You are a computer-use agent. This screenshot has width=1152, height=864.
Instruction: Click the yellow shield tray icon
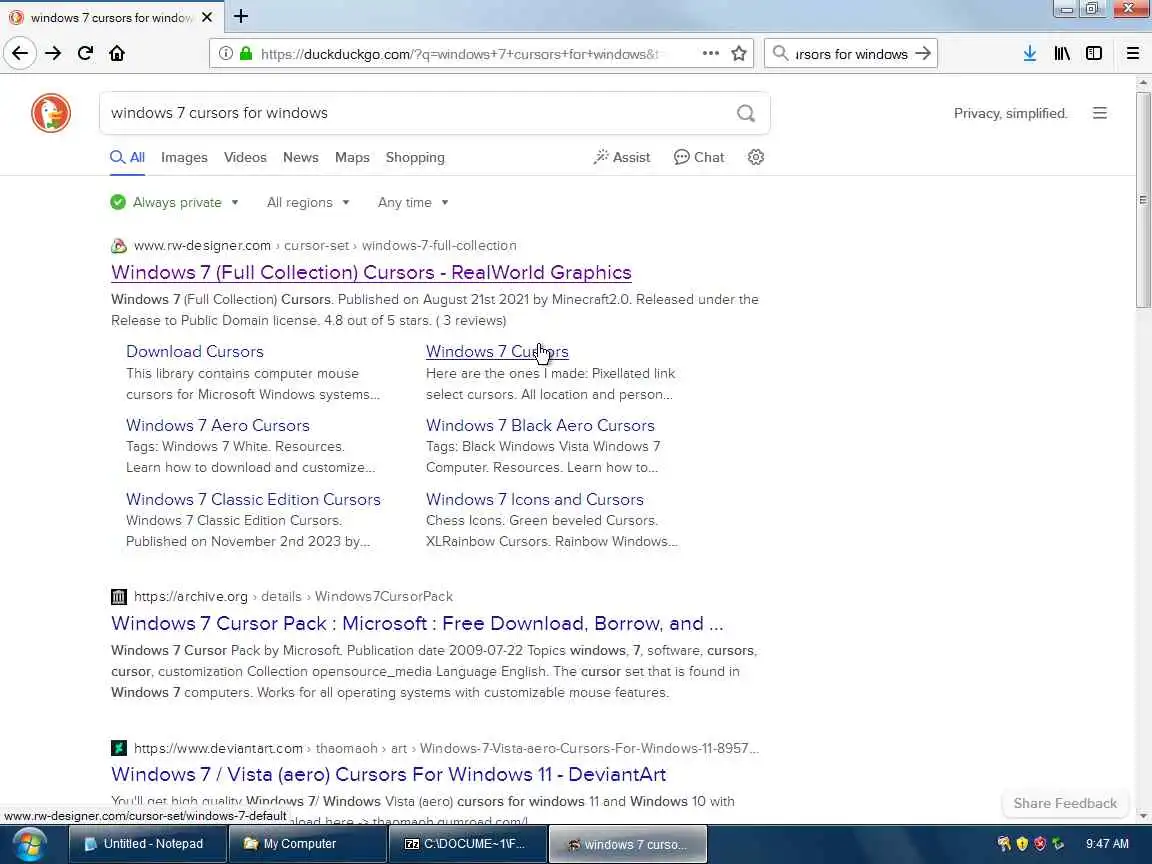click(1022, 843)
